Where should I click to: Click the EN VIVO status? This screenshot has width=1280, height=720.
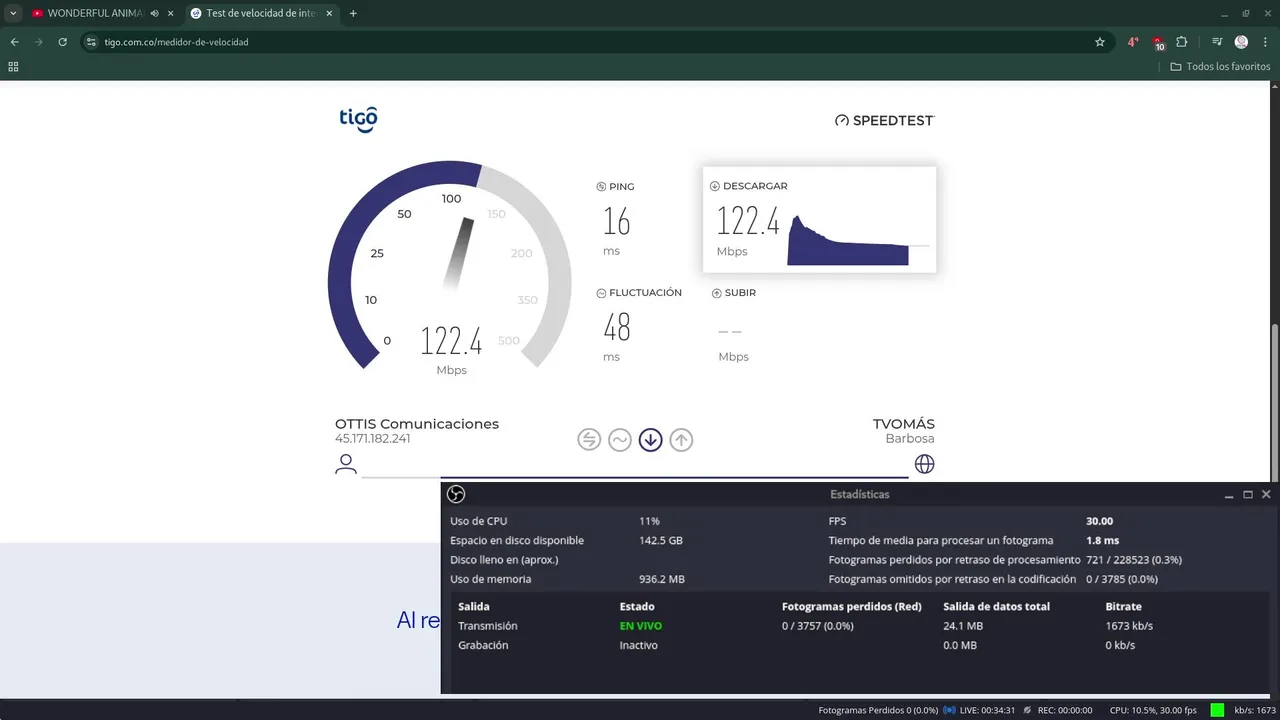click(641, 626)
